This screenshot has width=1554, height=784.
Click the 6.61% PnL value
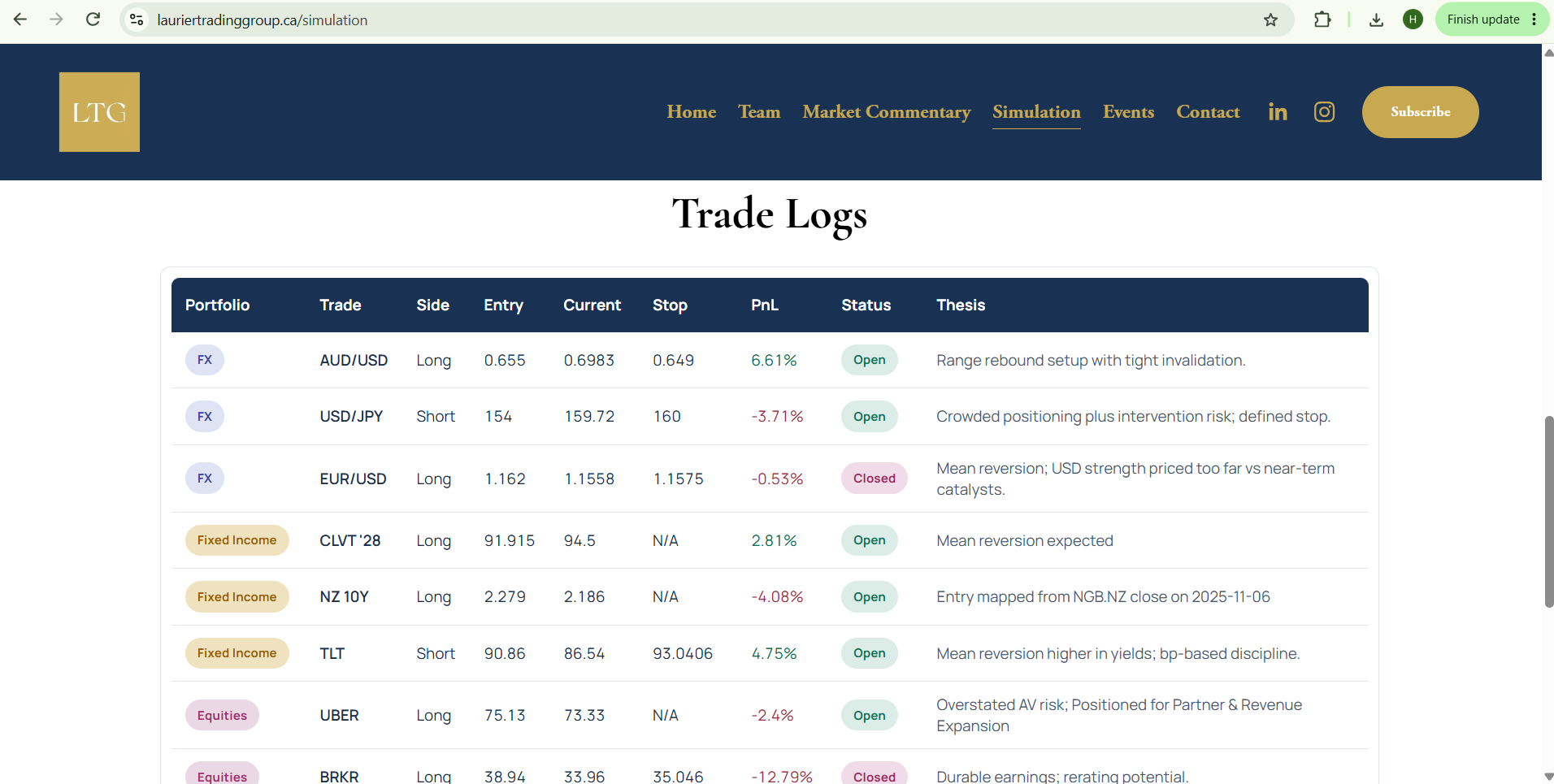pyautogui.click(x=774, y=360)
